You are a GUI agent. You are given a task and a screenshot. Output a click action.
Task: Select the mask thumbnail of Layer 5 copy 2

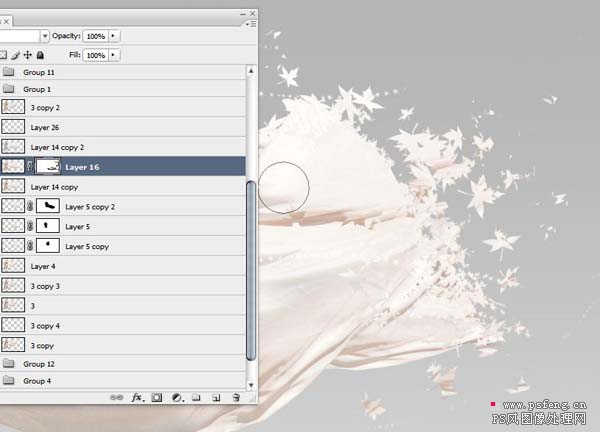click(48, 206)
